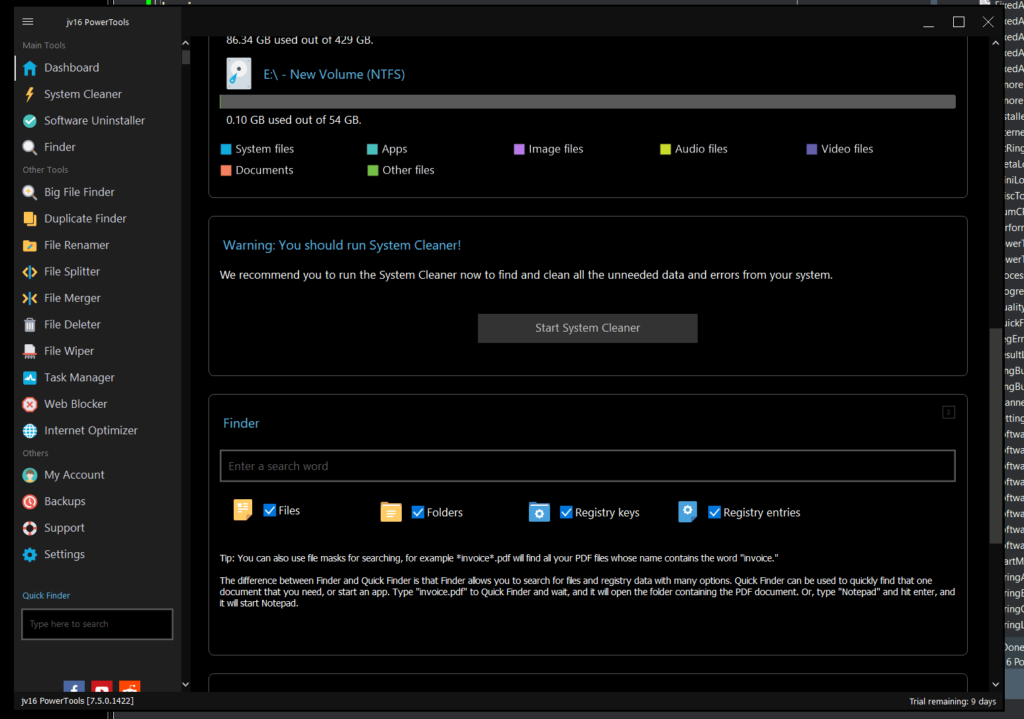Viewport: 1024px width, 719px height.
Task: Click the Trial remaining: 9 days text
Action: 952,701
